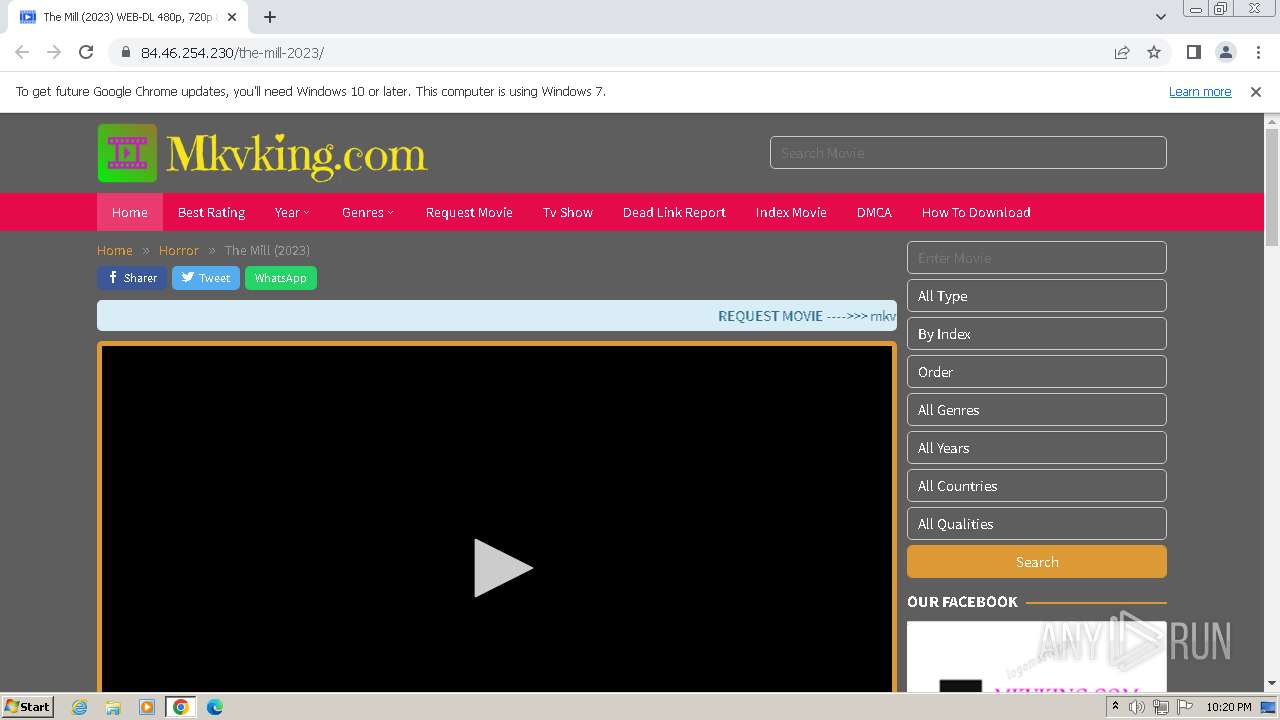Click the Windows Start button

(27, 706)
